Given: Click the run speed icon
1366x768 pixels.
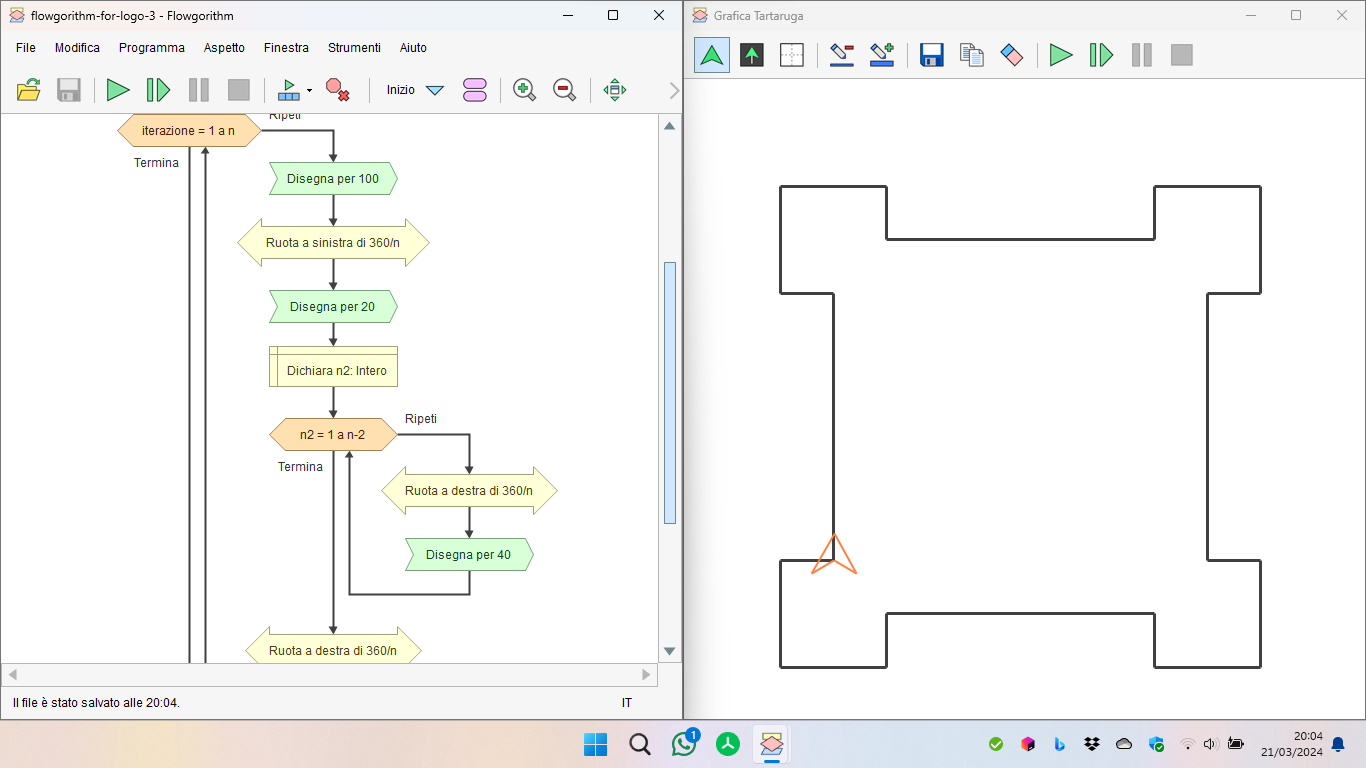Looking at the screenshot, I should point(289,90).
